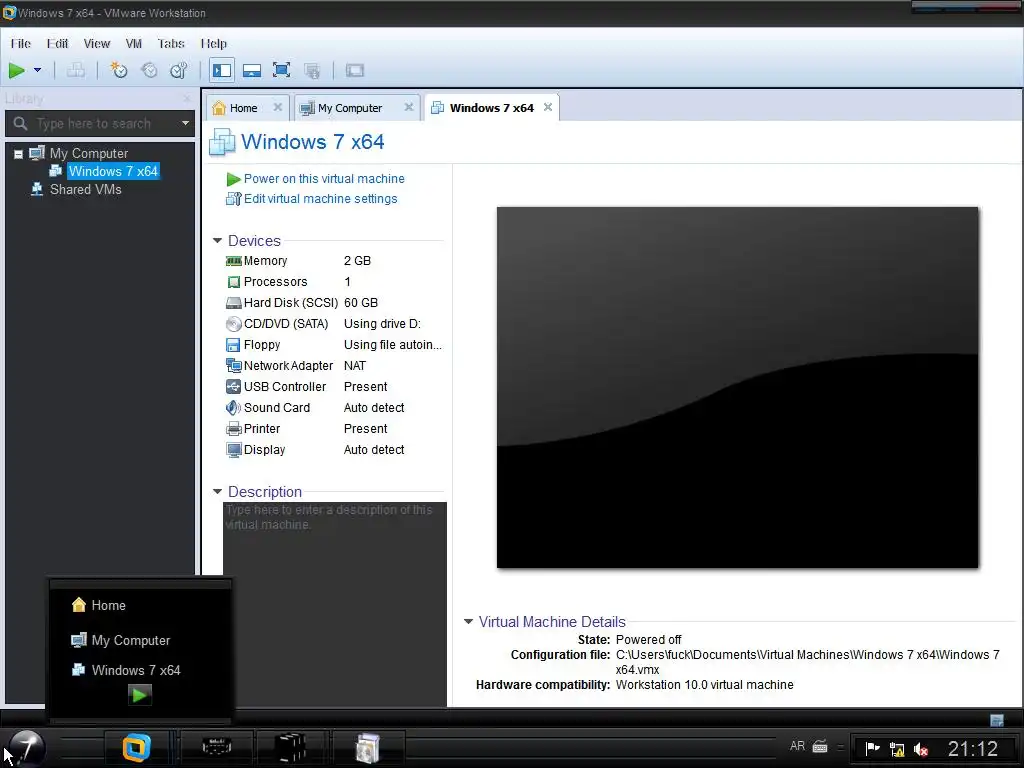The height and width of the screenshot is (768, 1024).
Task: Click the description text box
Action: tap(335, 604)
